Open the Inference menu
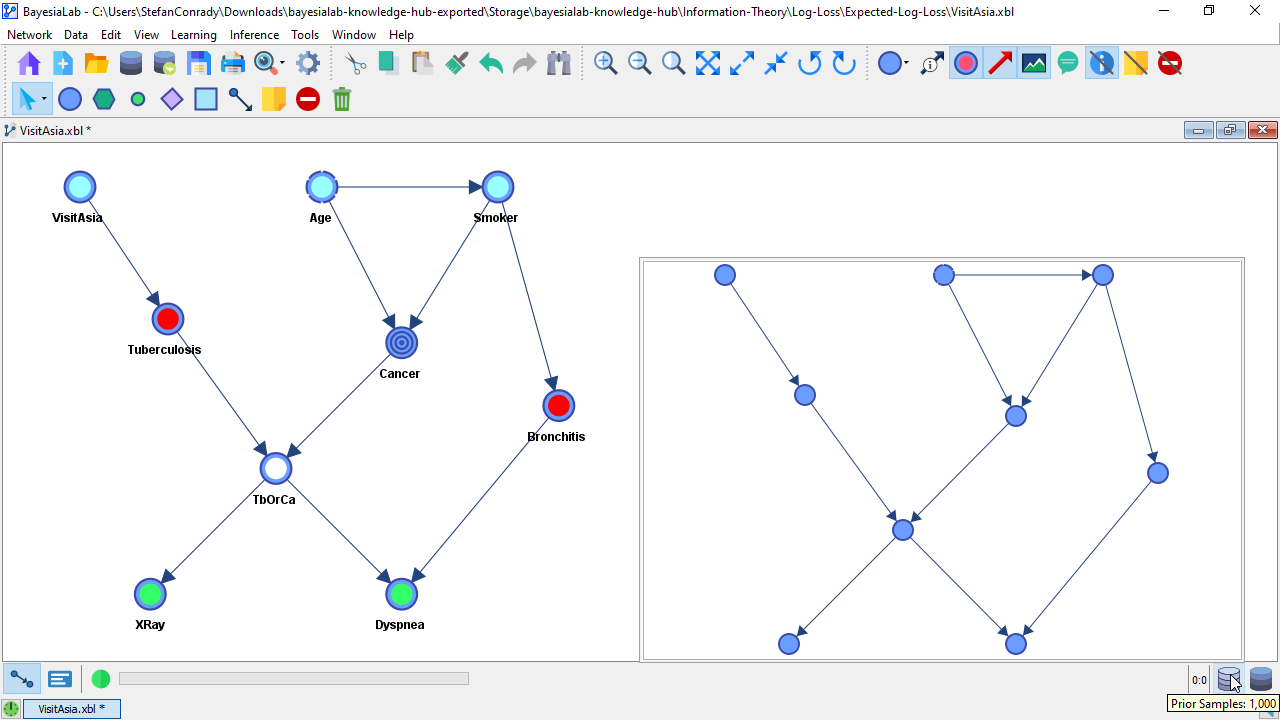Screen dimensions: 1280x720 [x=254, y=35]
